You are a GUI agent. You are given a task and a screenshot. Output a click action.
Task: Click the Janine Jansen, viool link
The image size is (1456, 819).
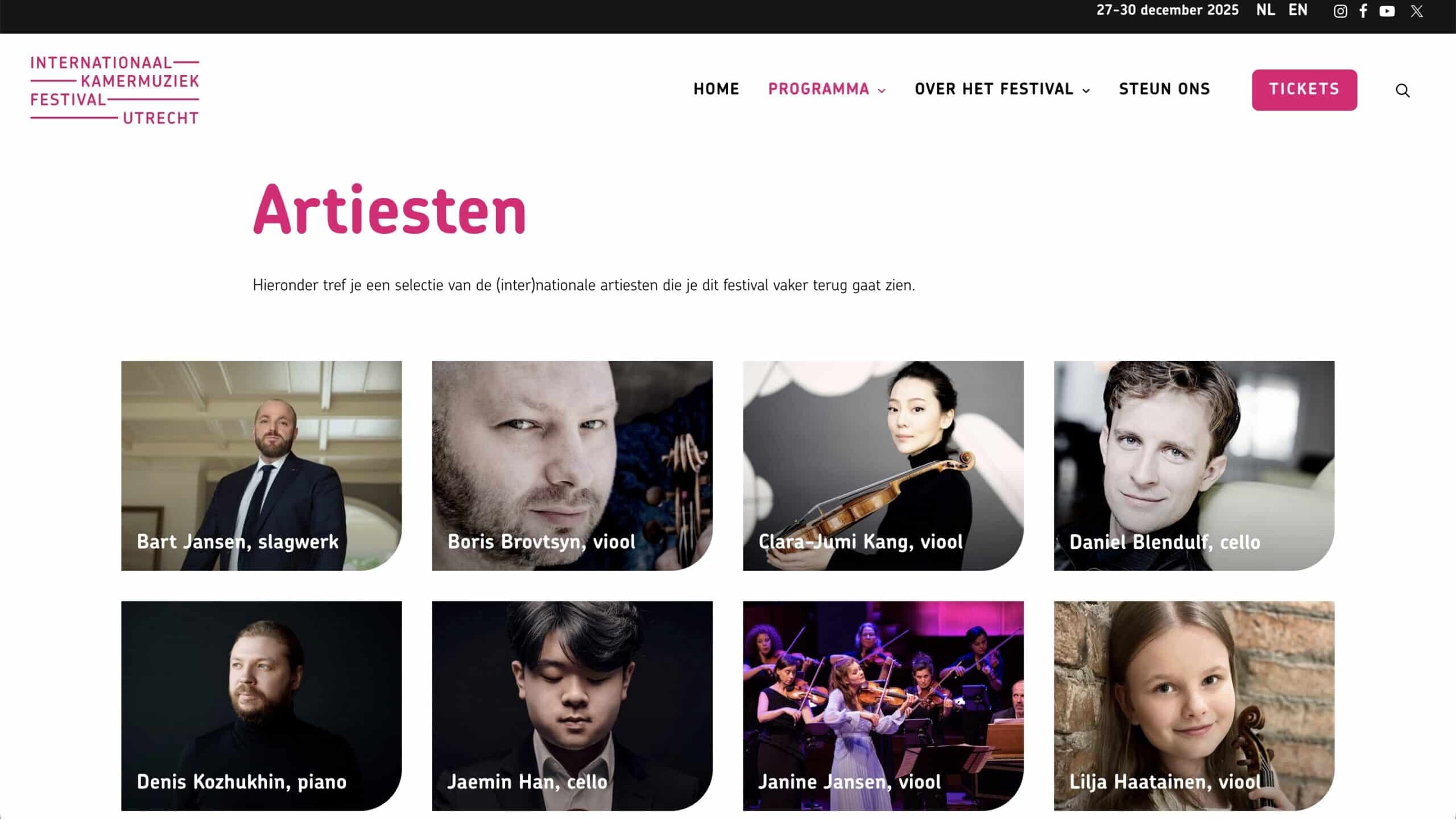(x=849, y=782)
